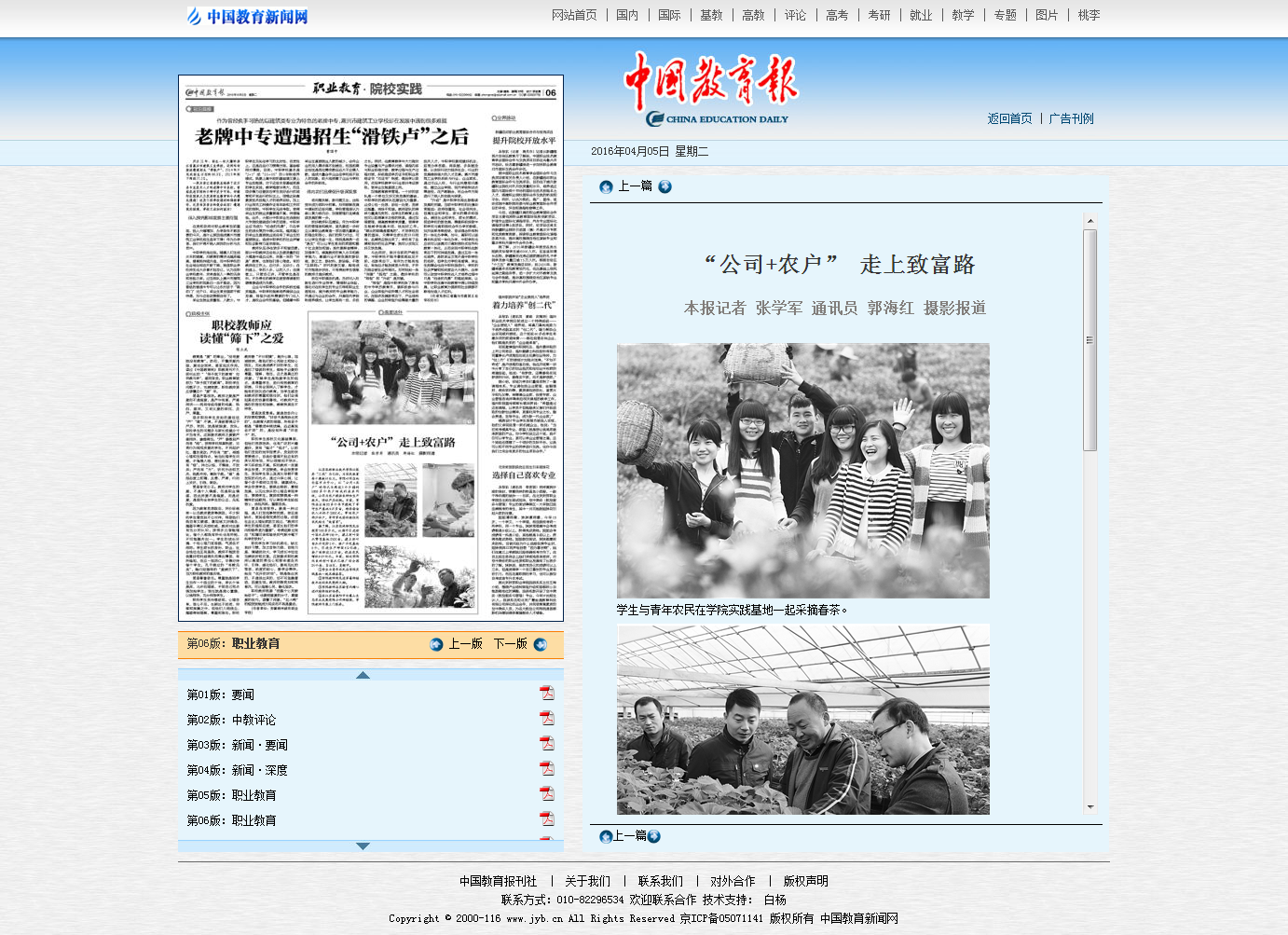
Task: Click the newspaper page 06 thumbnail
Action: click(x=371, y=348)
